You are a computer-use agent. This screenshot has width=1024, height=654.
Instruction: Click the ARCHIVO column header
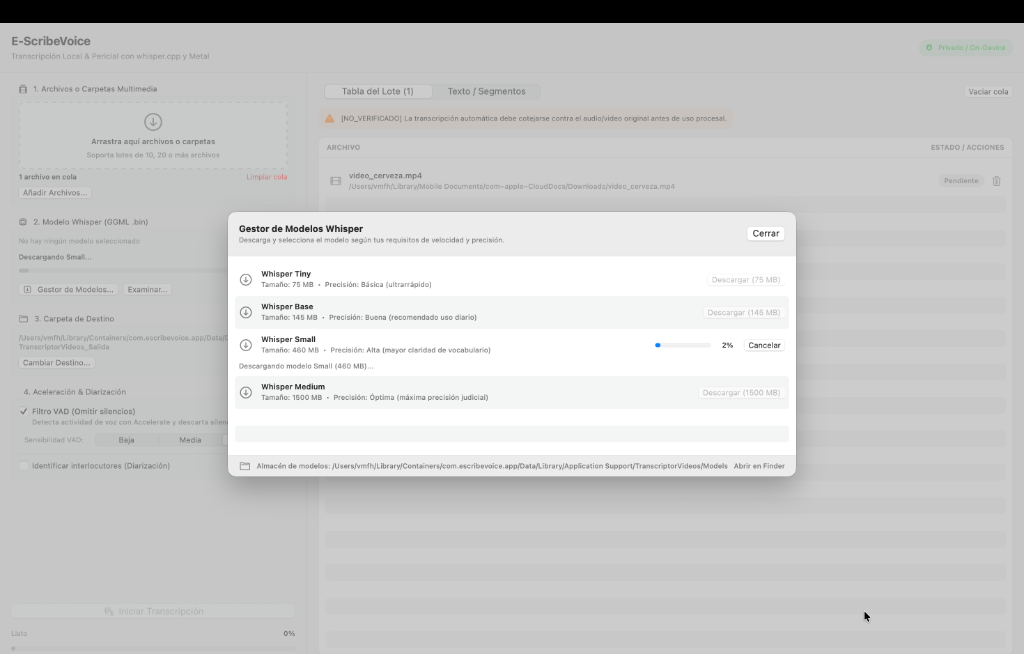(x=344, y=148)
